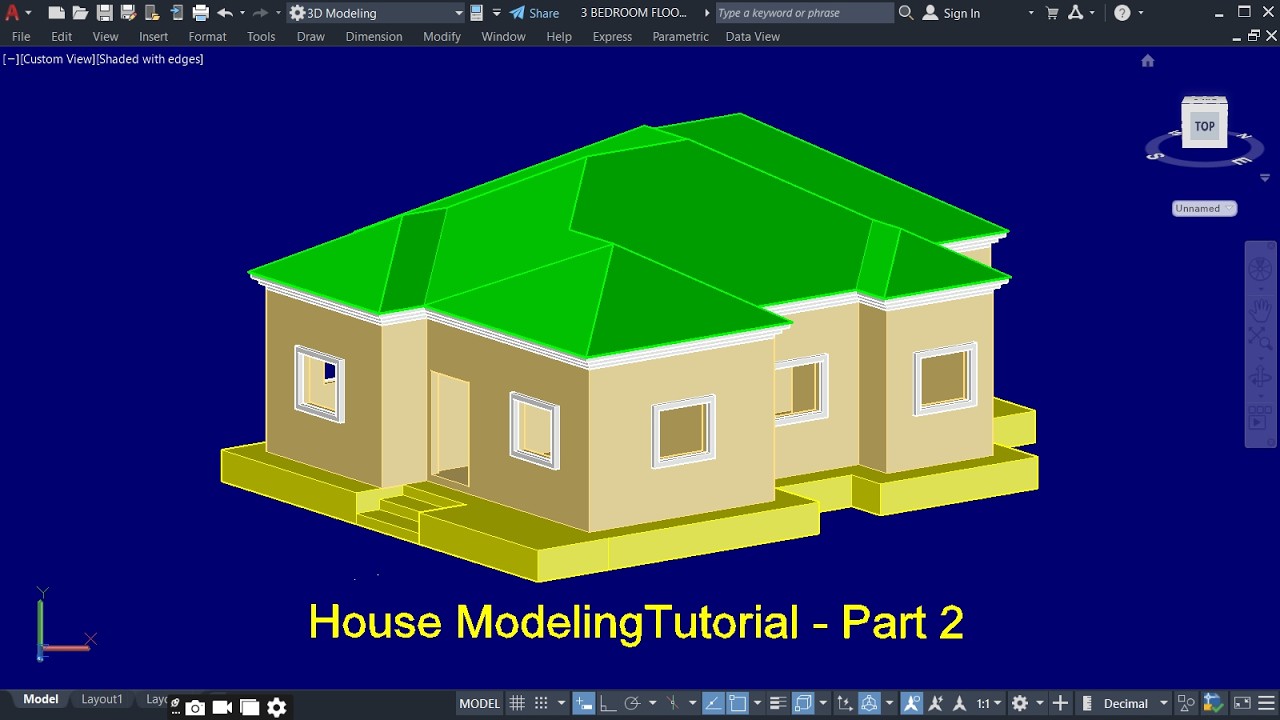Click the Sign In button
The height and width of the screenshot is (720, 1280).
pos(951,13)
